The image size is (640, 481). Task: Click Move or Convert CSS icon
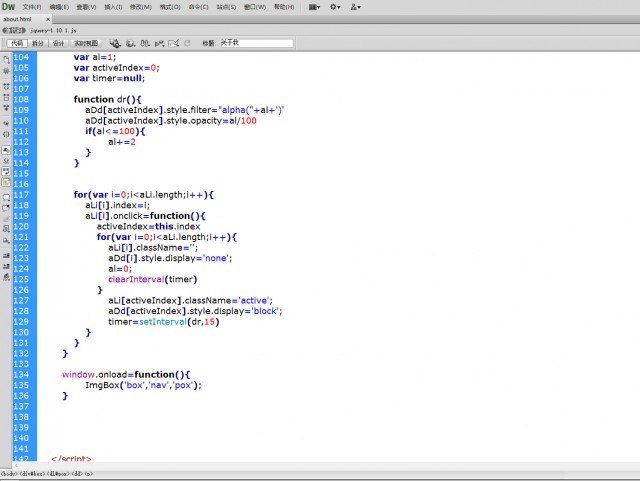pos(6,240)
